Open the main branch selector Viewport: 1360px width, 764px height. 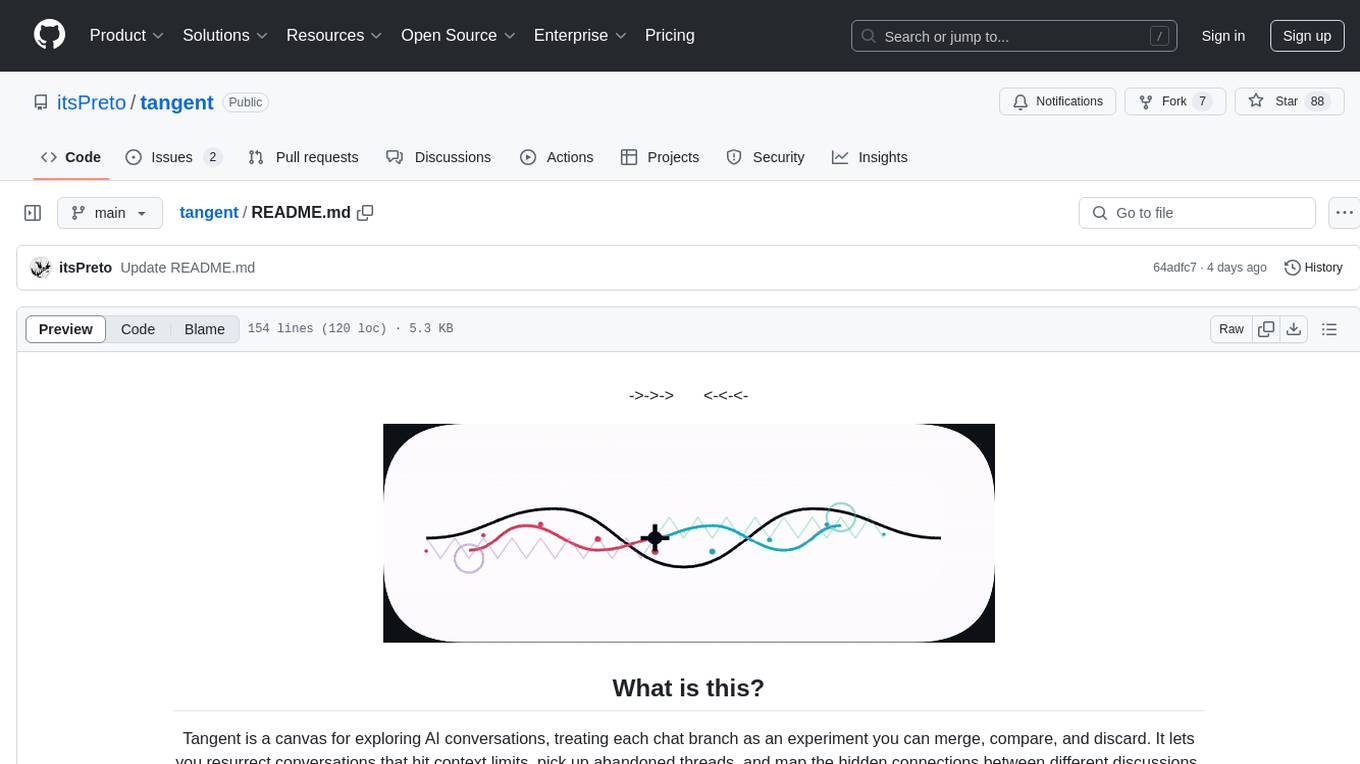109,213
